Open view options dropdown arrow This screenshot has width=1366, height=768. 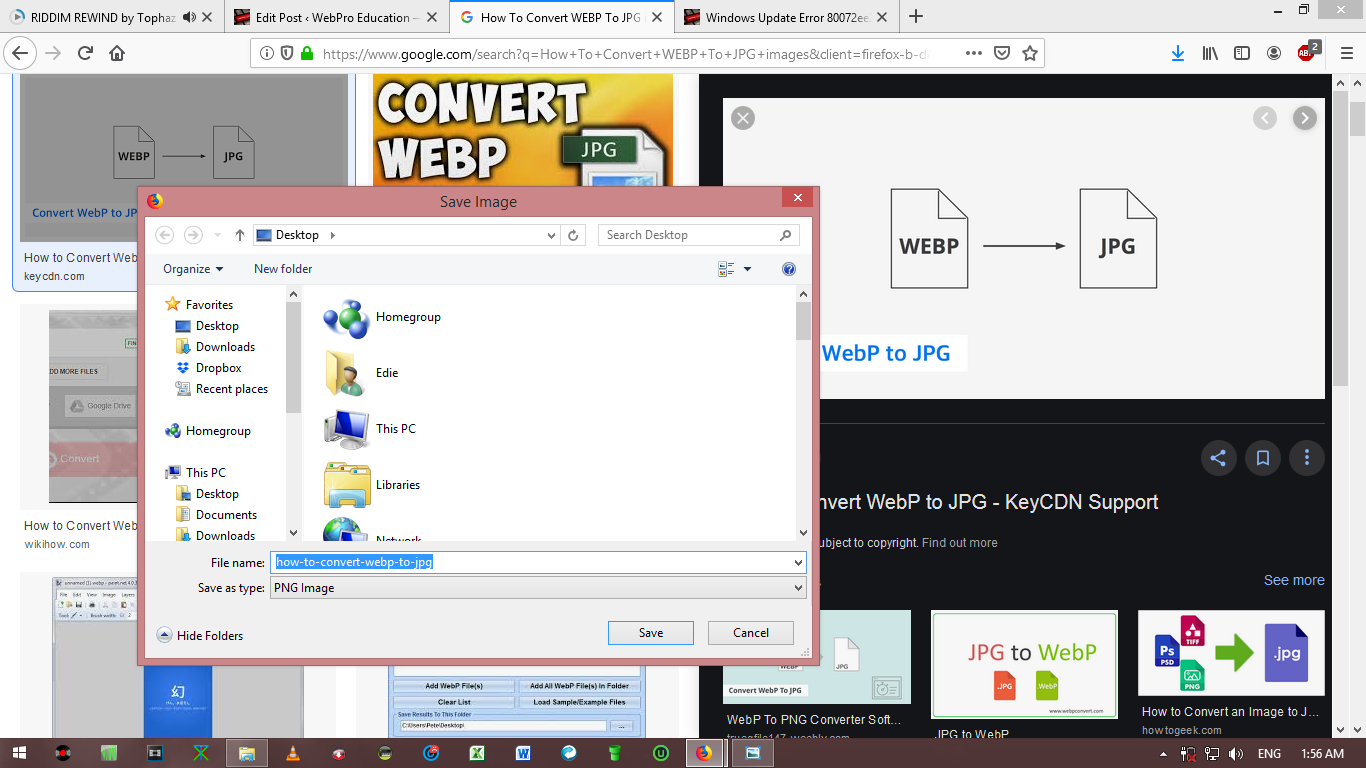pyautogui.click(x=747, y=269)
